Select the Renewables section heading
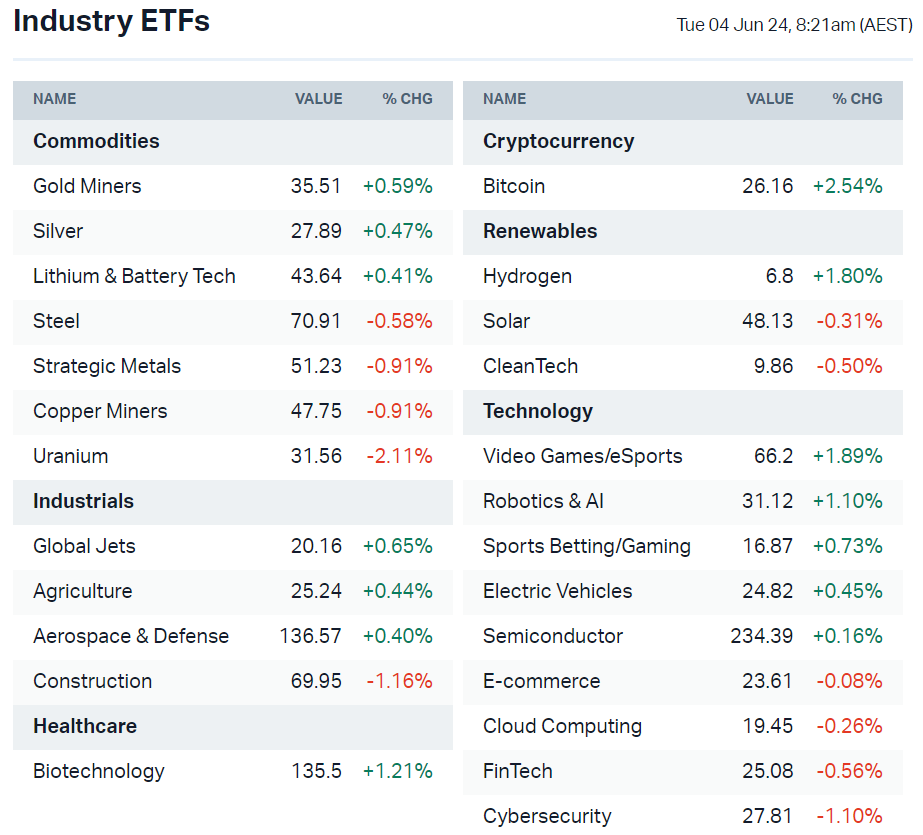 point(540,231)
